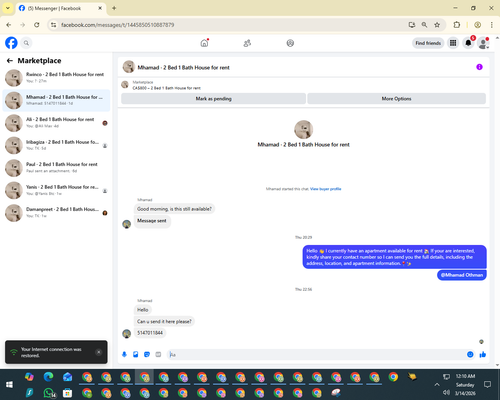
Task: Bookmark this page with star icon
Action: click(x=437, y=25)
